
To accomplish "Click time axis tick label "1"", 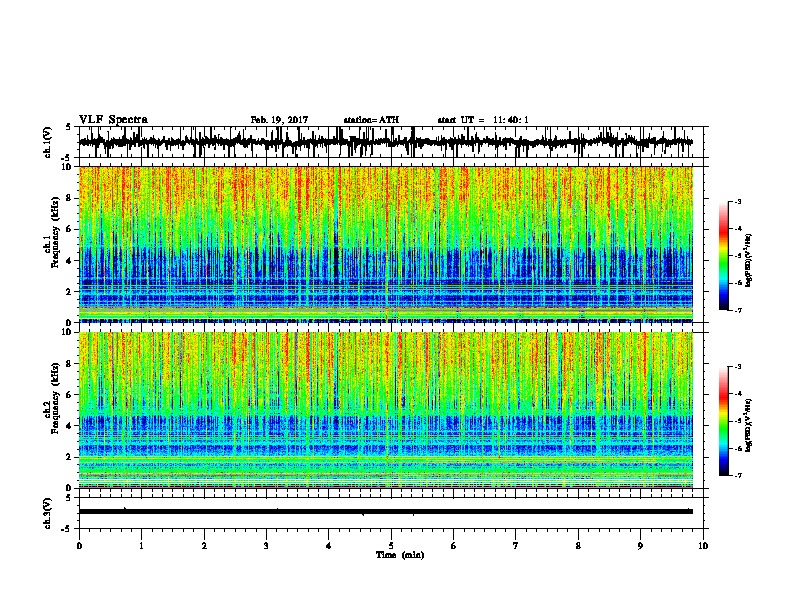I will pos(141,545).
